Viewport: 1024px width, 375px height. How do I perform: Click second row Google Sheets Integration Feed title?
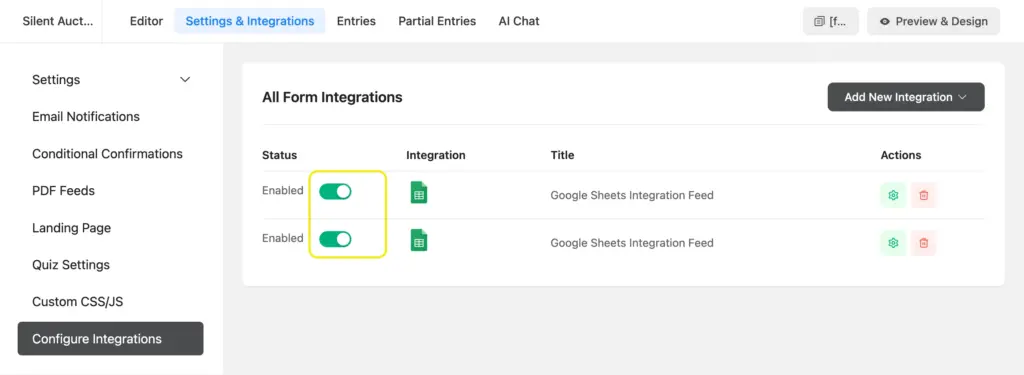click(x=632, y=243)
